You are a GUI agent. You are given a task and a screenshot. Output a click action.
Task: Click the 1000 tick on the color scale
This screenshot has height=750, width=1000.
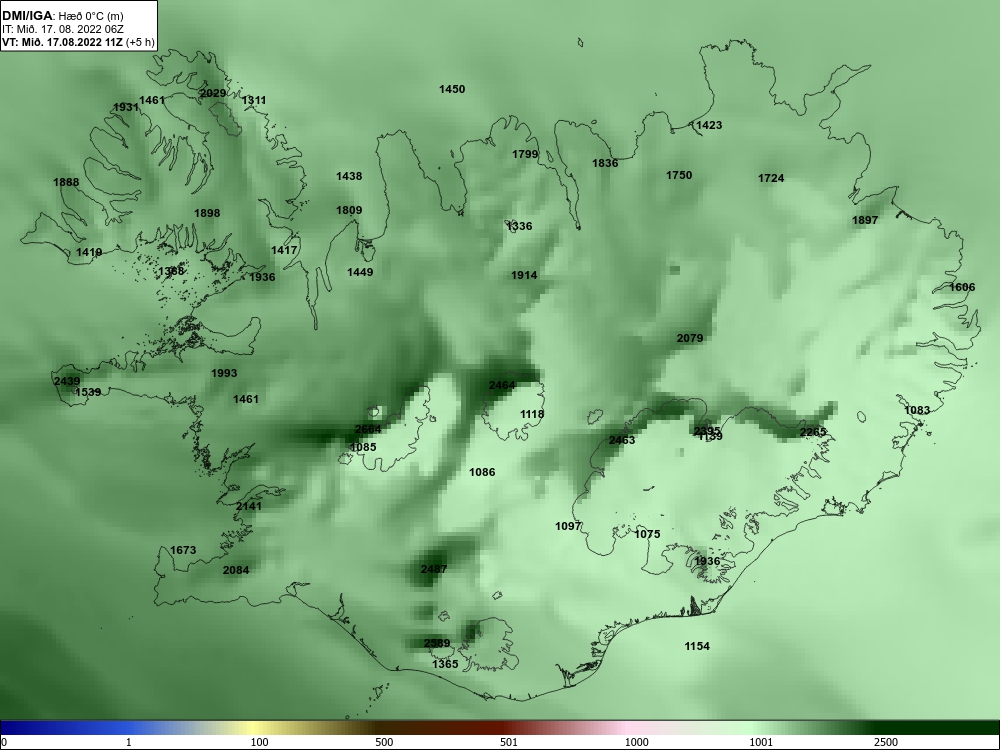[x=636, y=742]
